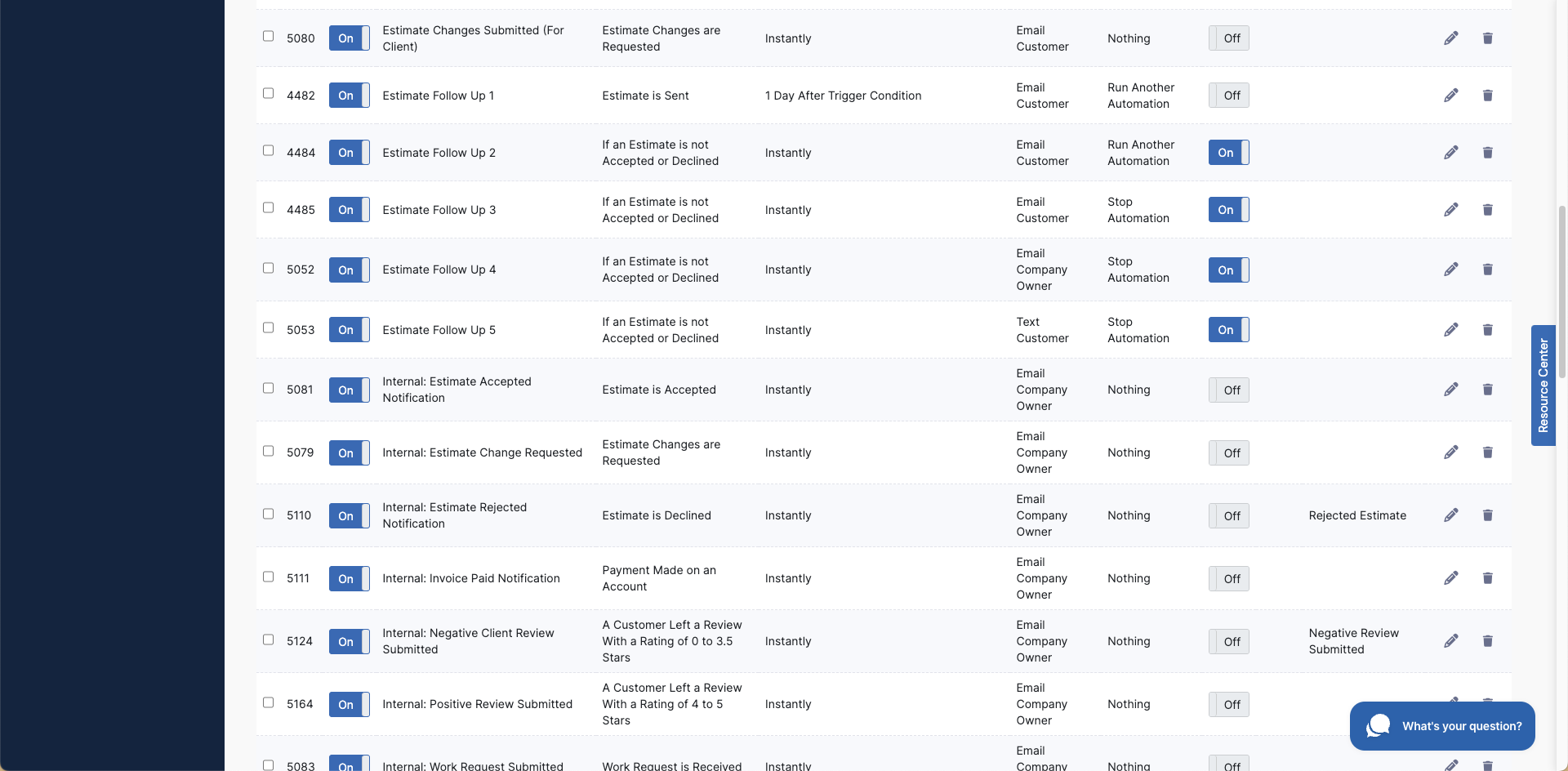Enable the Off toggle on Estimate Follow Up 1
Image resolution: width=1568 pixels, height=771 pixels.
[1229, 96]
